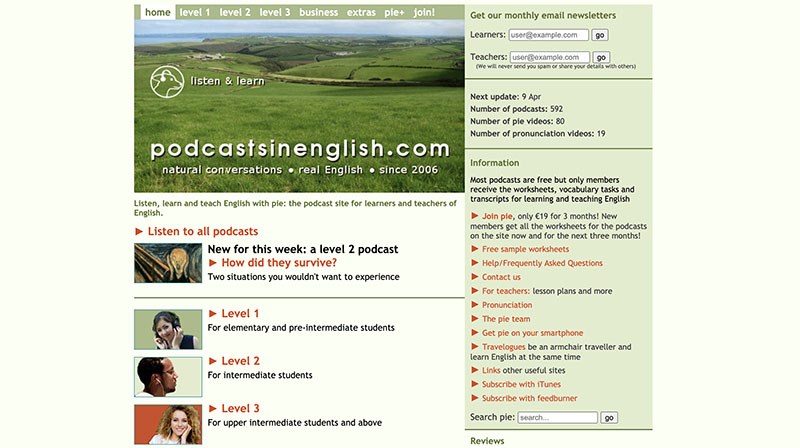This screenshot has width=800, height=448.
Task: Open the Level 1 link
Action: 240,313
